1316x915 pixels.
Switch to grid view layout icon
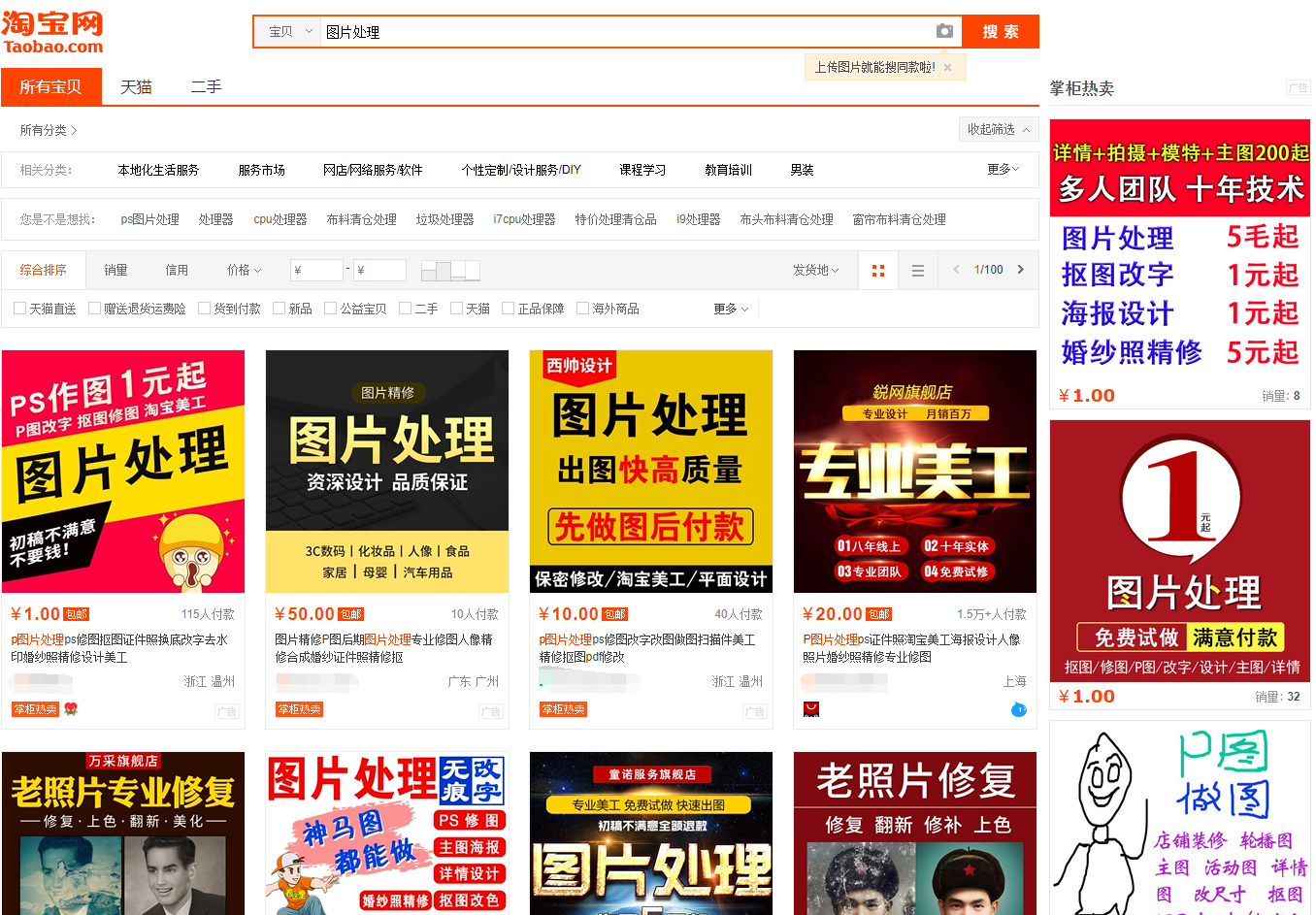[878, 271]
